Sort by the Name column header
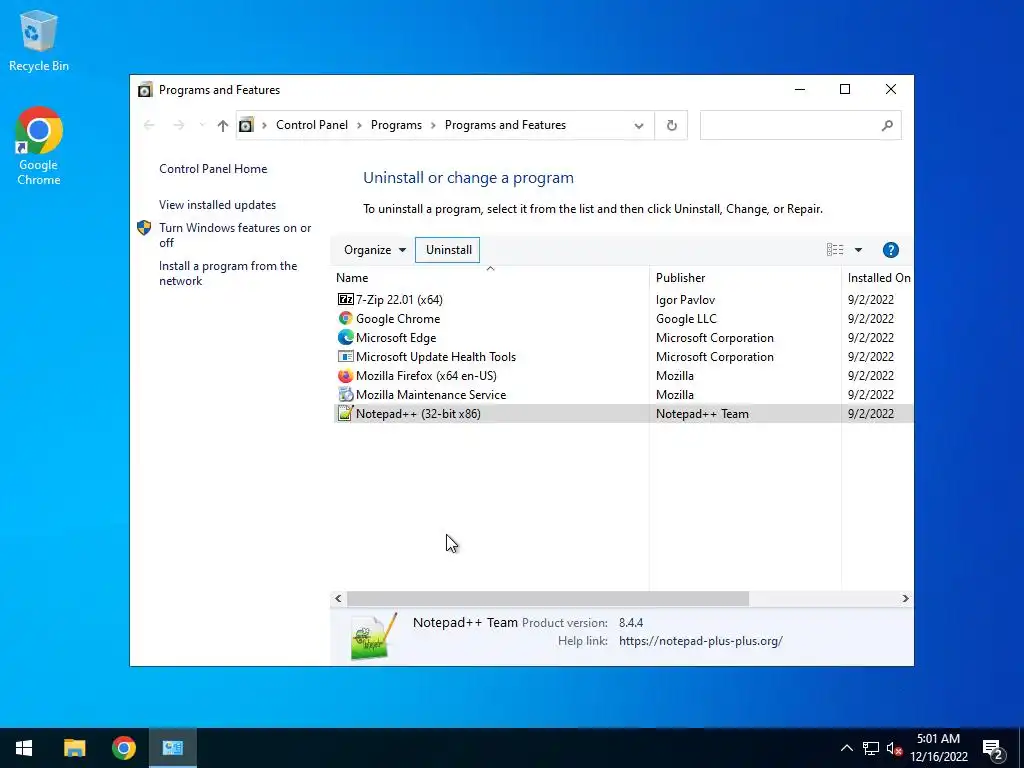 (490, 278)
